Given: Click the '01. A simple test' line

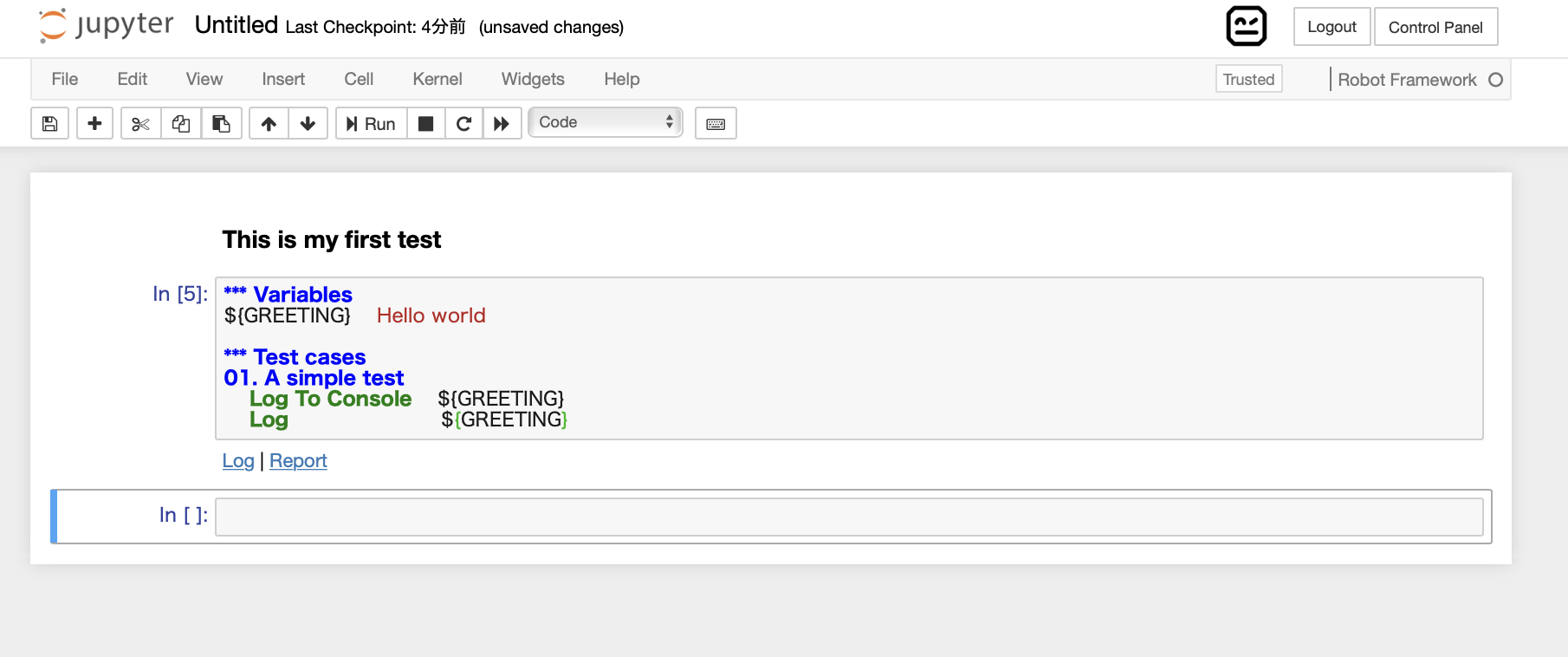Looking at the screenshot, I should (314, 378).
